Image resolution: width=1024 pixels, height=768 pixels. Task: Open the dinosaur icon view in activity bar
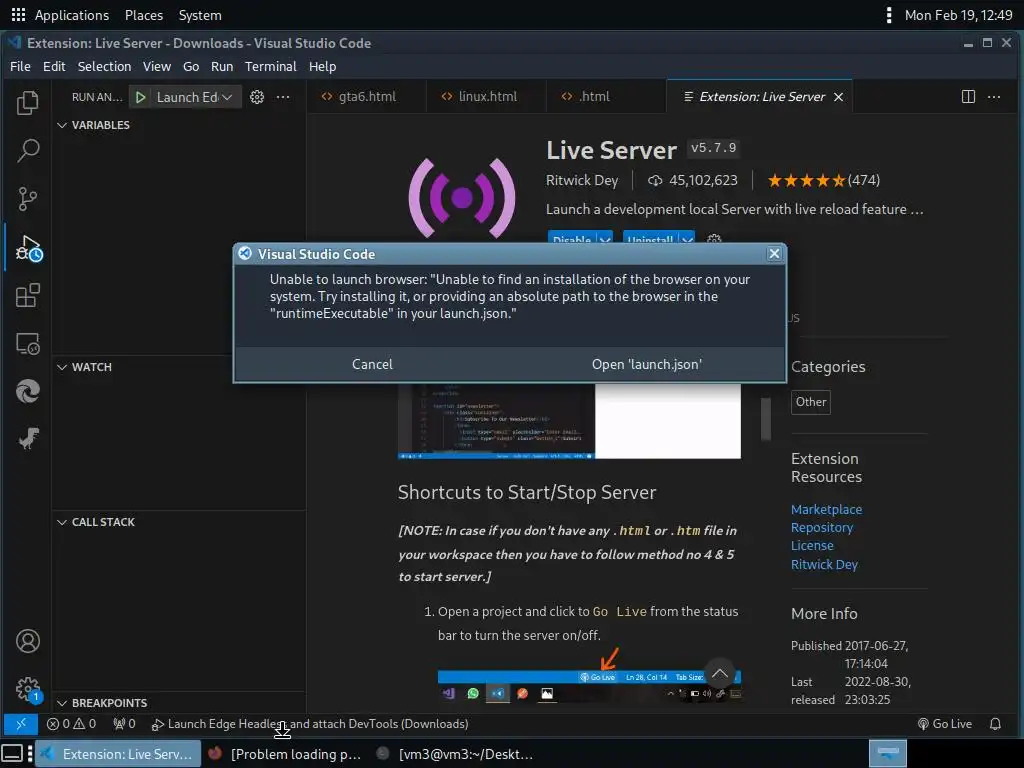coord(27,439)
